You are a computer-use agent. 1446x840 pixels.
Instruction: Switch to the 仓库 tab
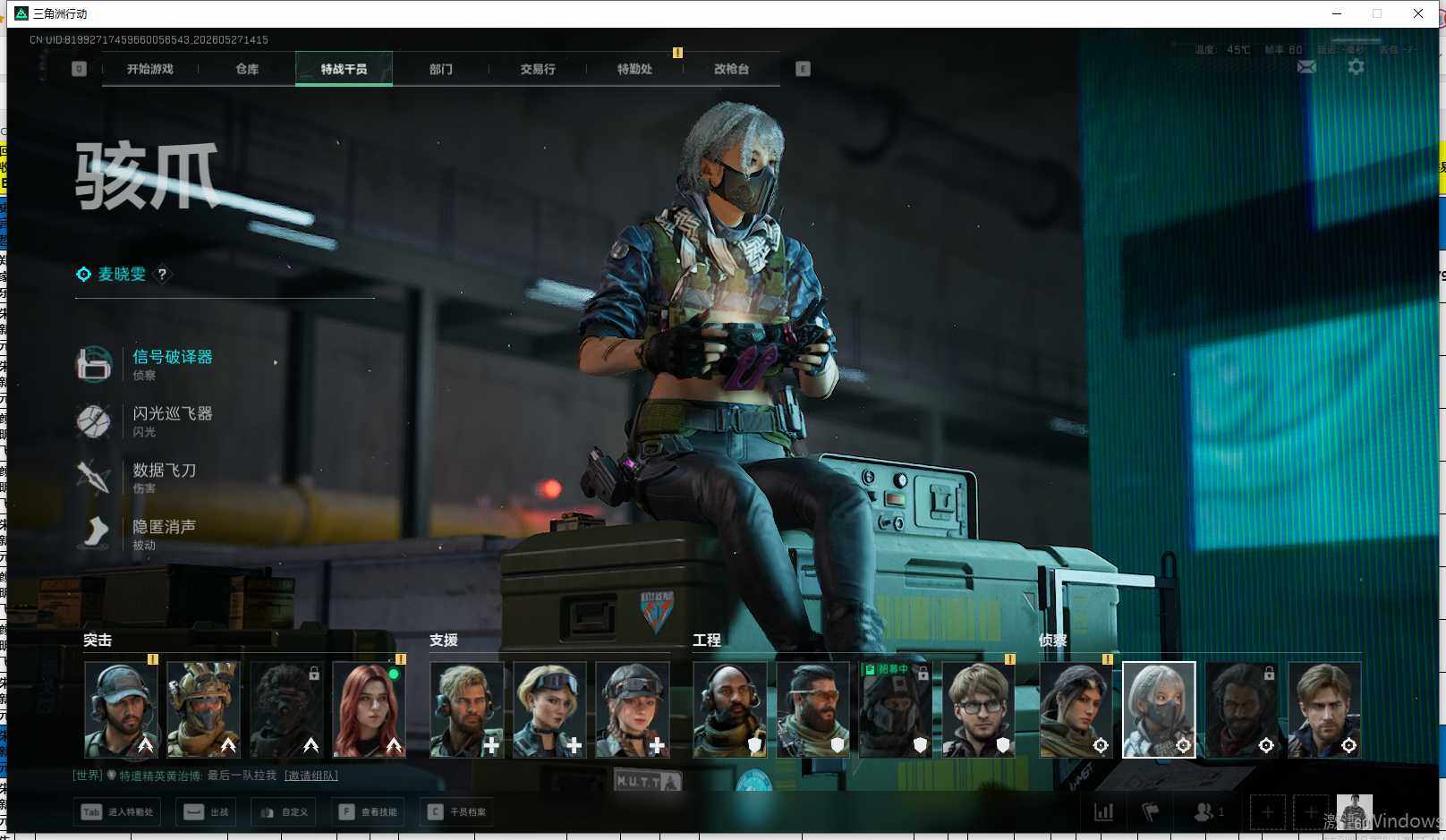(247, 69)
